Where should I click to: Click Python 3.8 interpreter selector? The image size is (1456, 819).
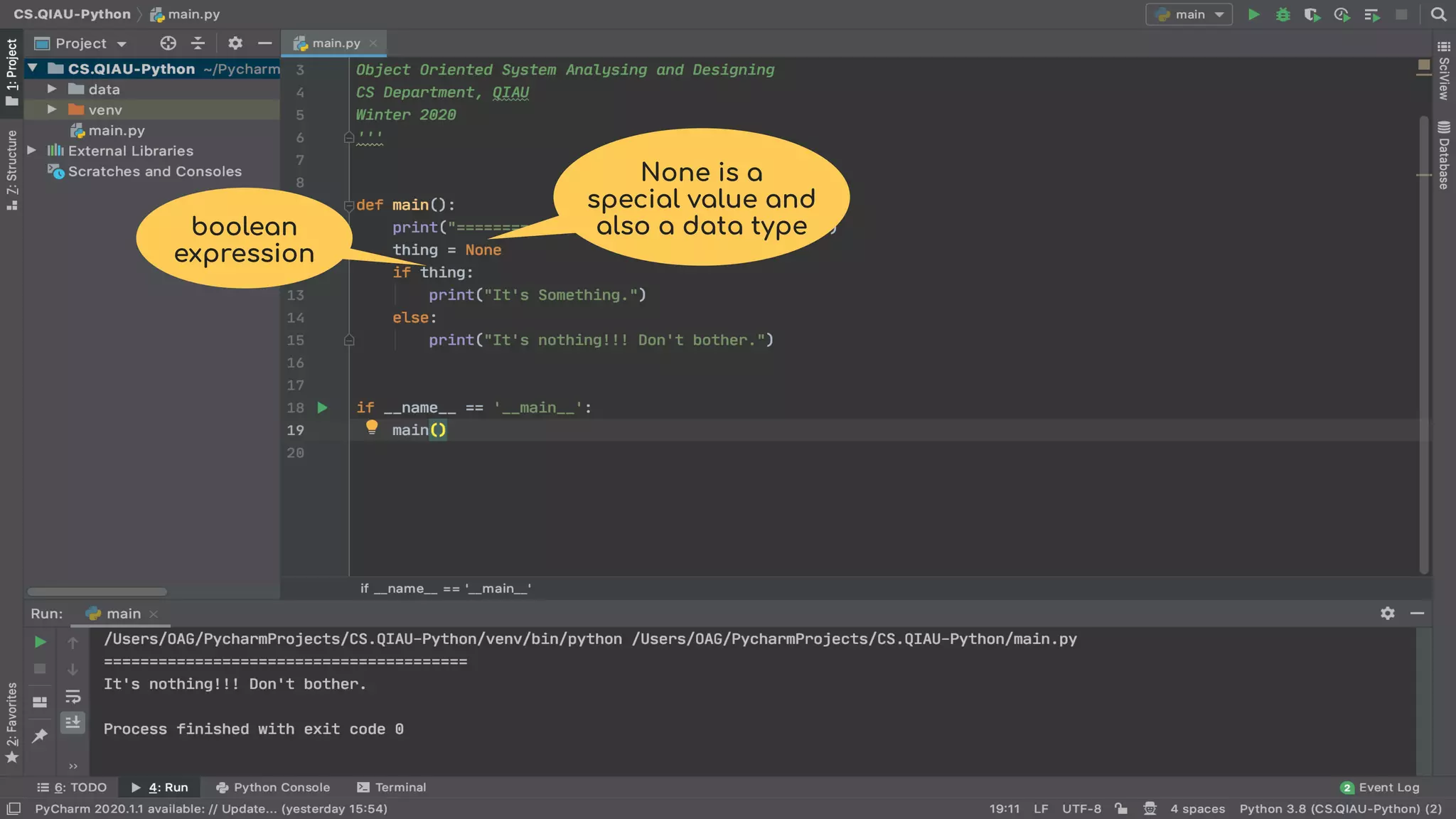coord(1340,808)
